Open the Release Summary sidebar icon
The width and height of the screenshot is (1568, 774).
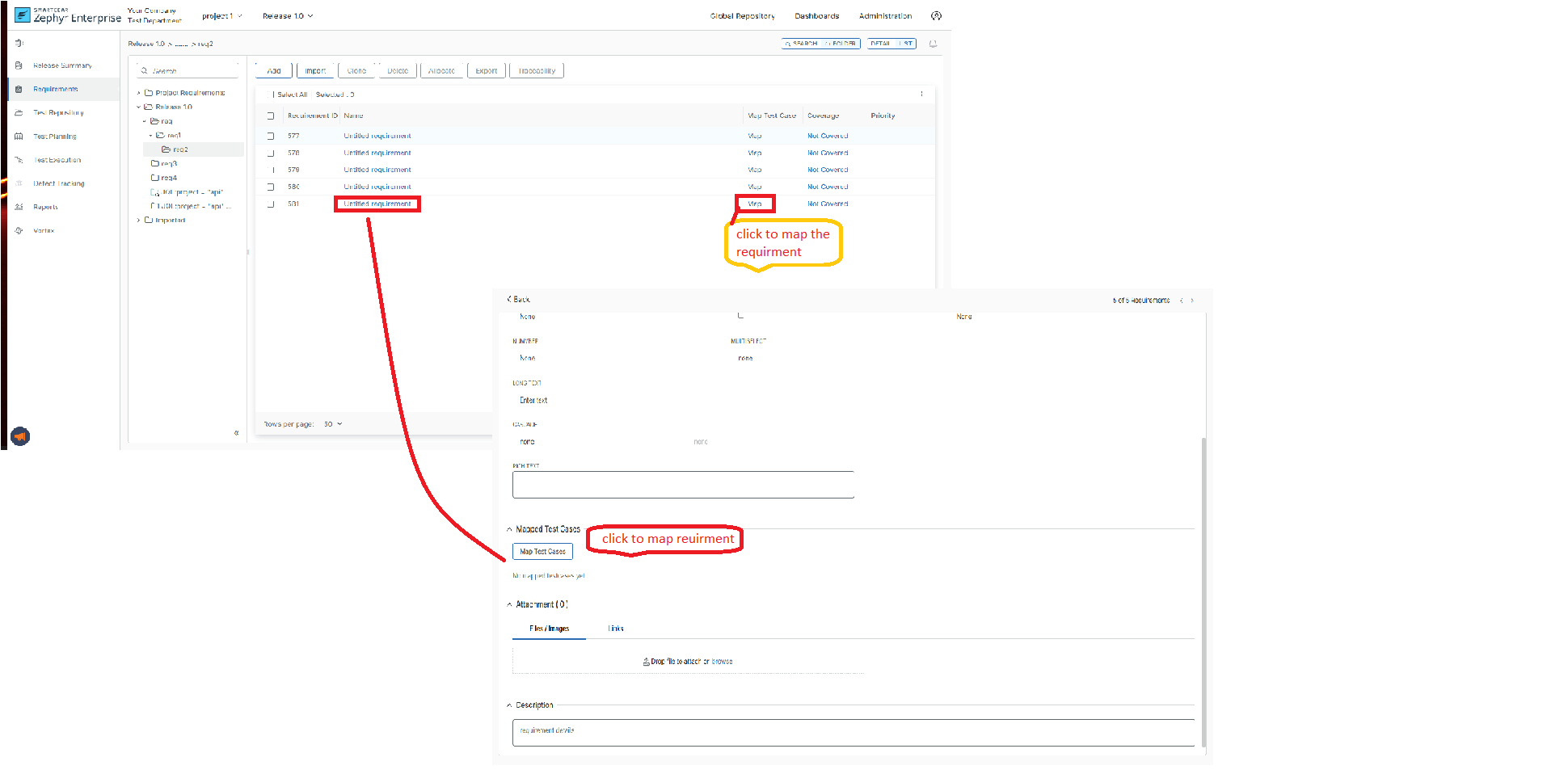tap(19, 65)
